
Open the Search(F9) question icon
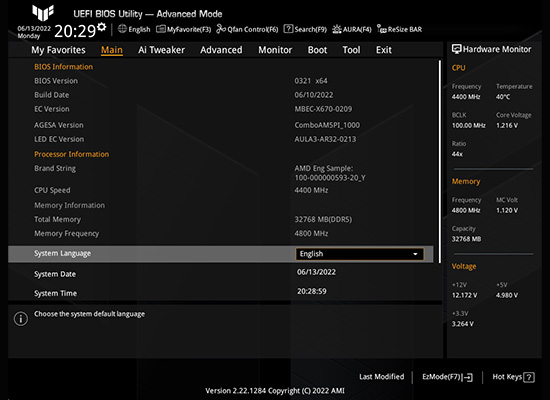click(288, 29)
